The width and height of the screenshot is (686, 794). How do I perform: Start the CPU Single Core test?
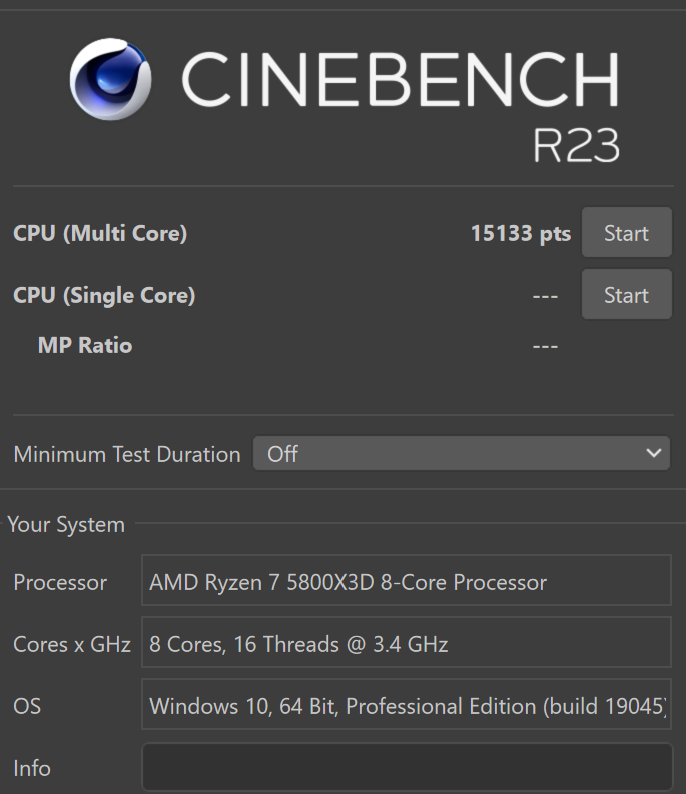(x=626, y=295)
